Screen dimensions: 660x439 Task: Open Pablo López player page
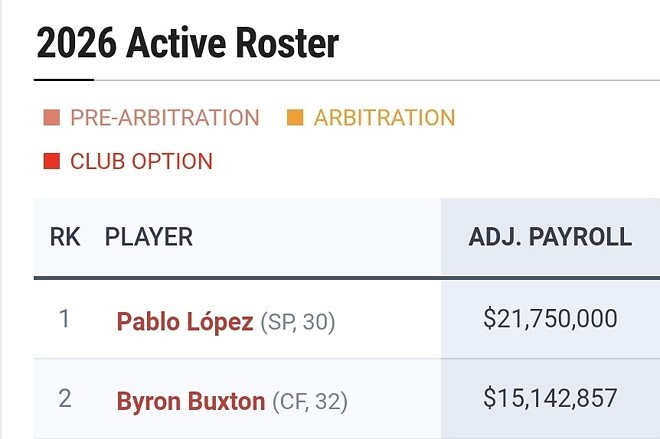[185, 321]
